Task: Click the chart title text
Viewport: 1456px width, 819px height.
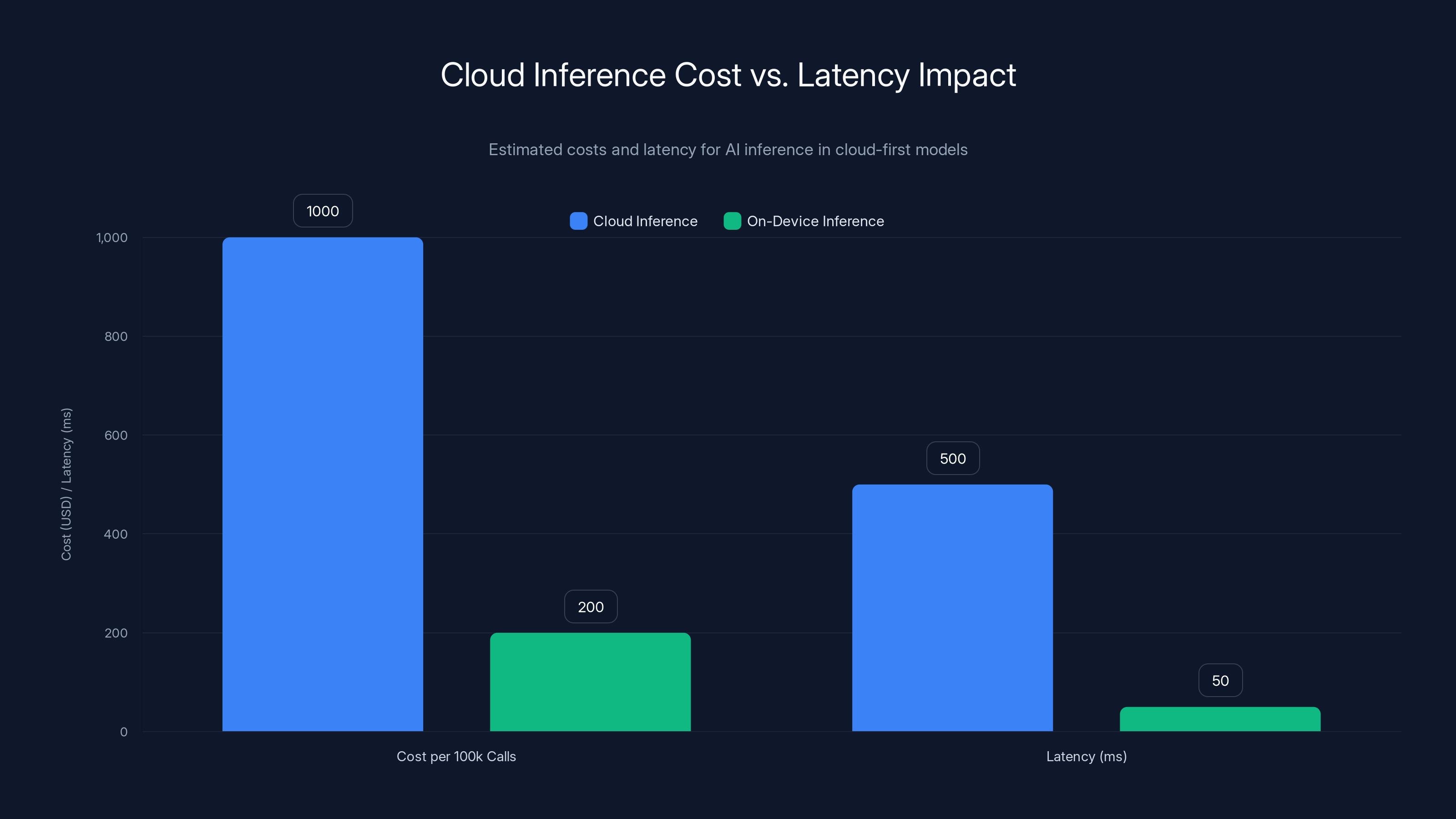Action: 728,74
